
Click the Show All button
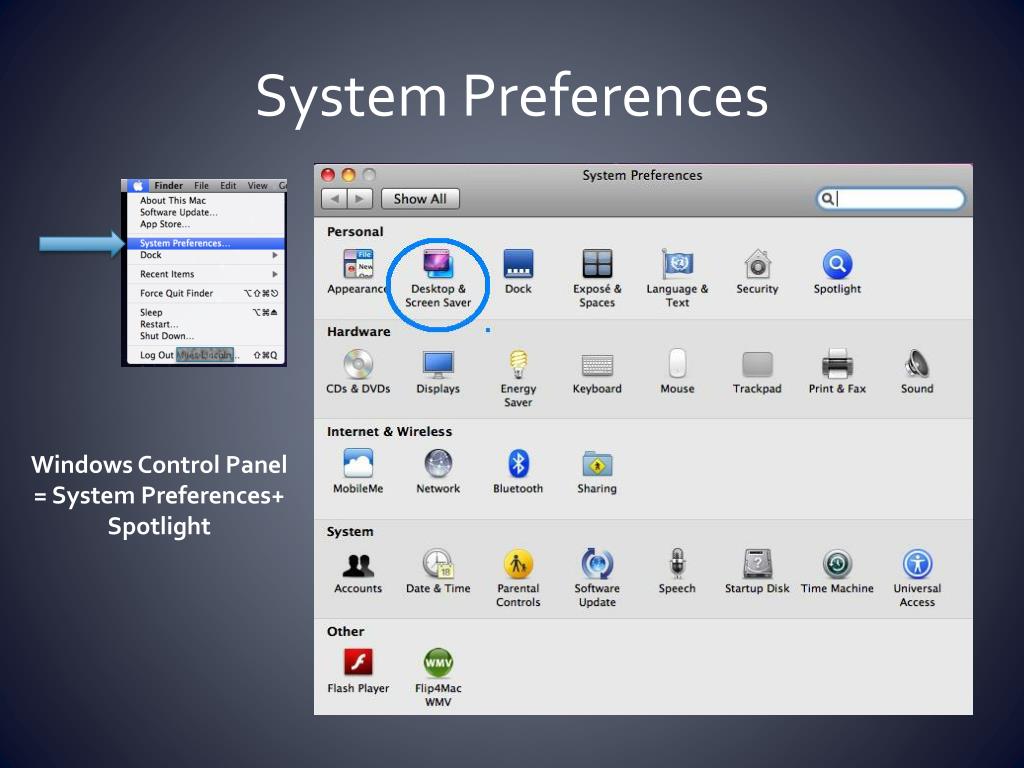click(x=420, y=199)
